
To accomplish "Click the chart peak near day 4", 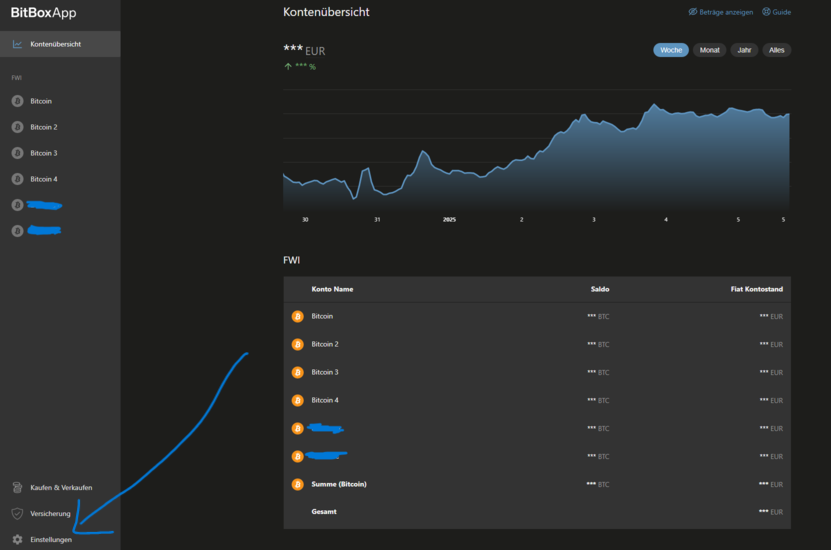I will tap(654, 105).
